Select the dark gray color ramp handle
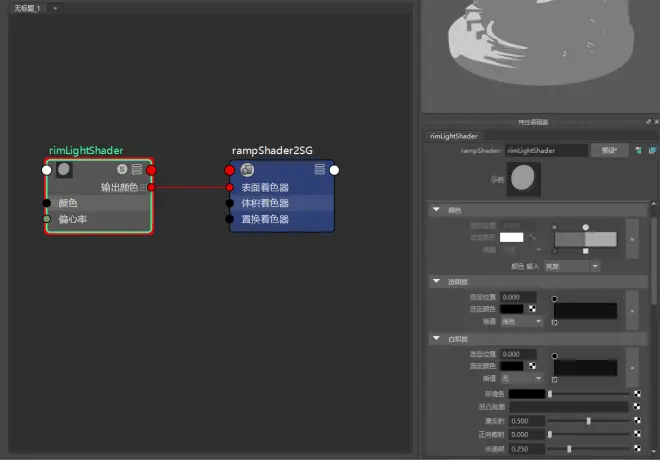This screenshot has height=460, width=660. 554,227
